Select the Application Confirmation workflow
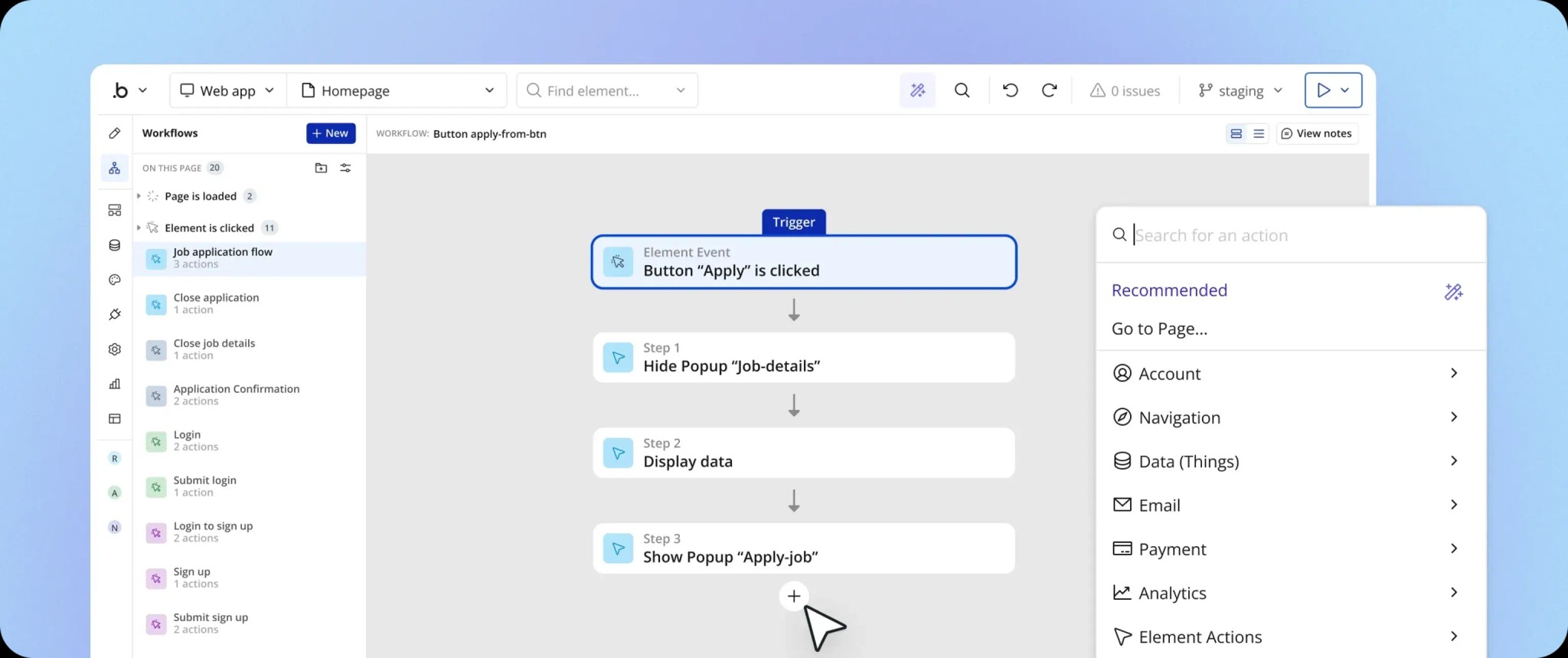The image size is (1568, 658). click(250, 395)
